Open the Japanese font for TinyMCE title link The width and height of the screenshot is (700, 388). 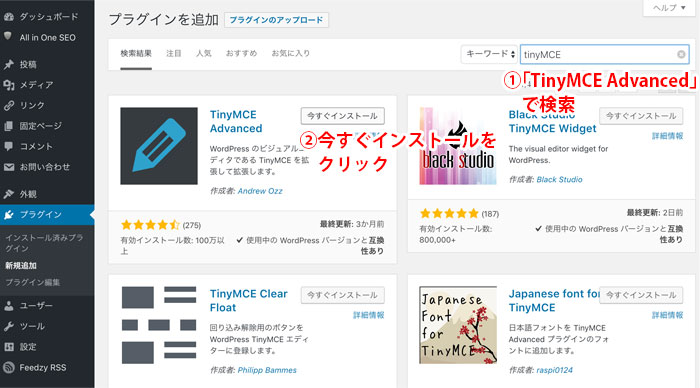coord(554,300)
